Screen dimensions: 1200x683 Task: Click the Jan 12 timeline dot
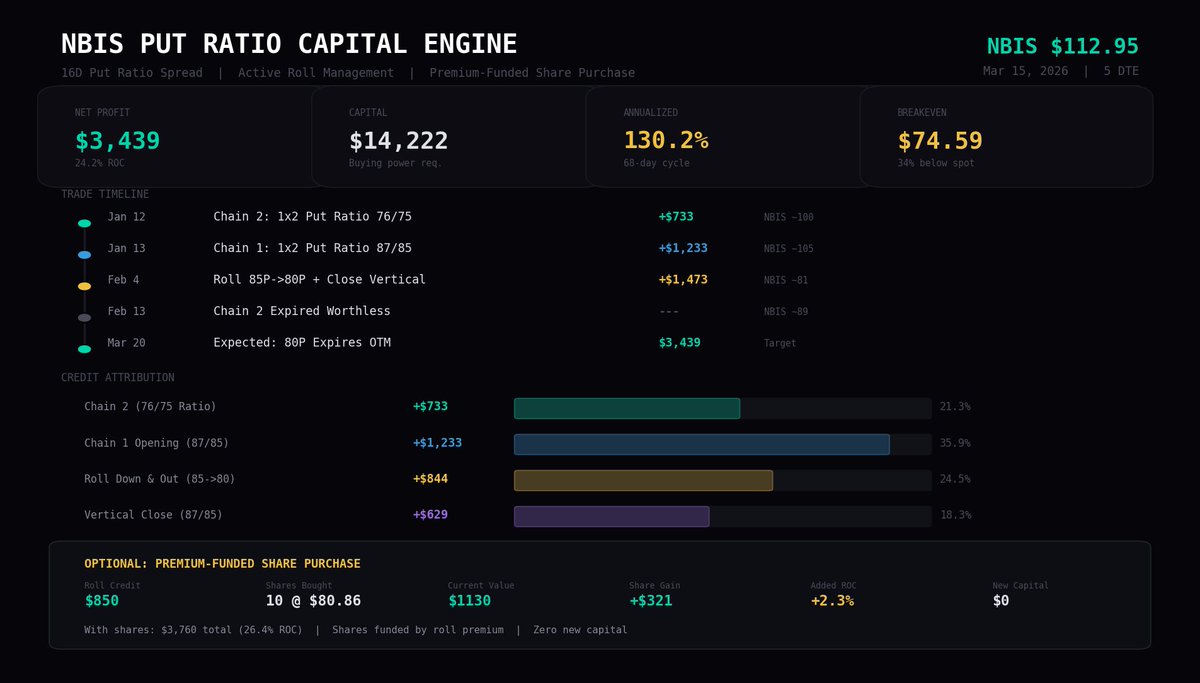[84, 223]
